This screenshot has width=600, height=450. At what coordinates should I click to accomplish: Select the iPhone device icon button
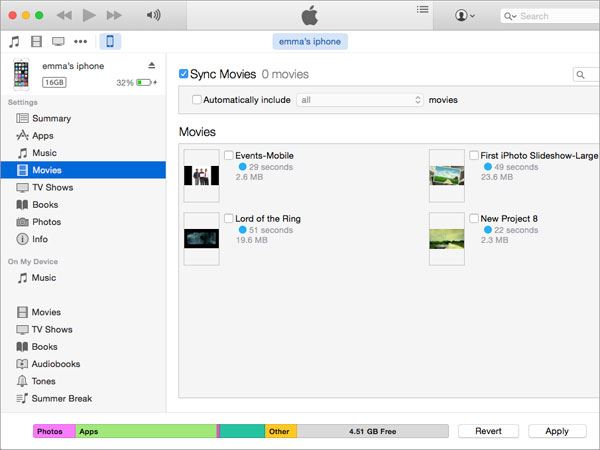tap(110, 41)
